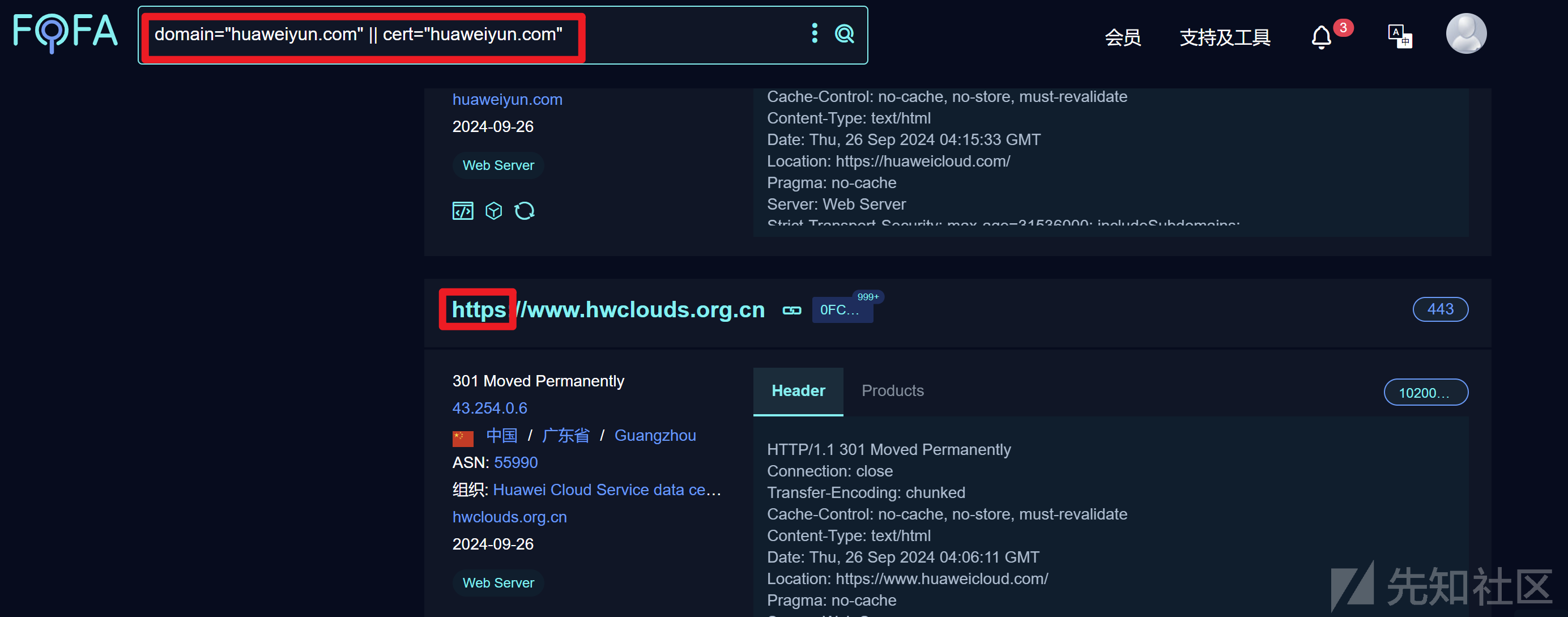Click the search magnifier icon
Screen dimensions: 1568x617
[843, 33]
